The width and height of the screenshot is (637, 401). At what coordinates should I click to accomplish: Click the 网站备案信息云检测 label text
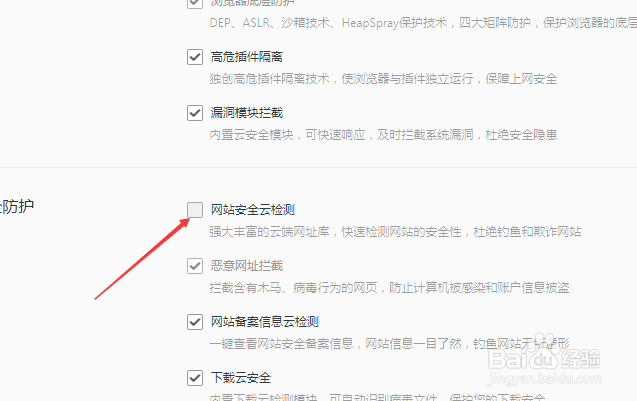pyautogui.click(x=264, y=322)
